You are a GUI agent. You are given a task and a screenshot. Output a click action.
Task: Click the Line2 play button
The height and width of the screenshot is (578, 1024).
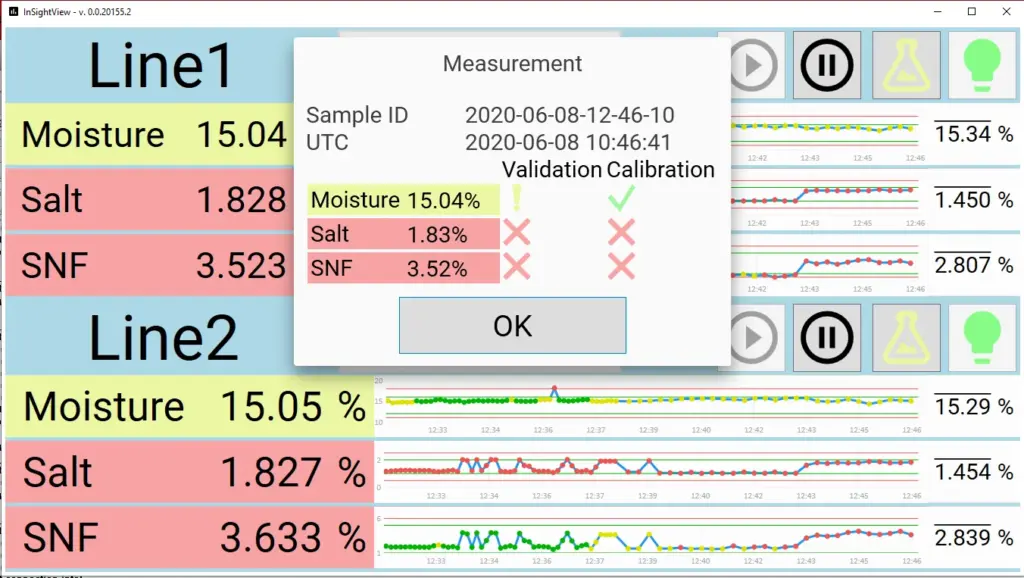click(x=754, y=338)
